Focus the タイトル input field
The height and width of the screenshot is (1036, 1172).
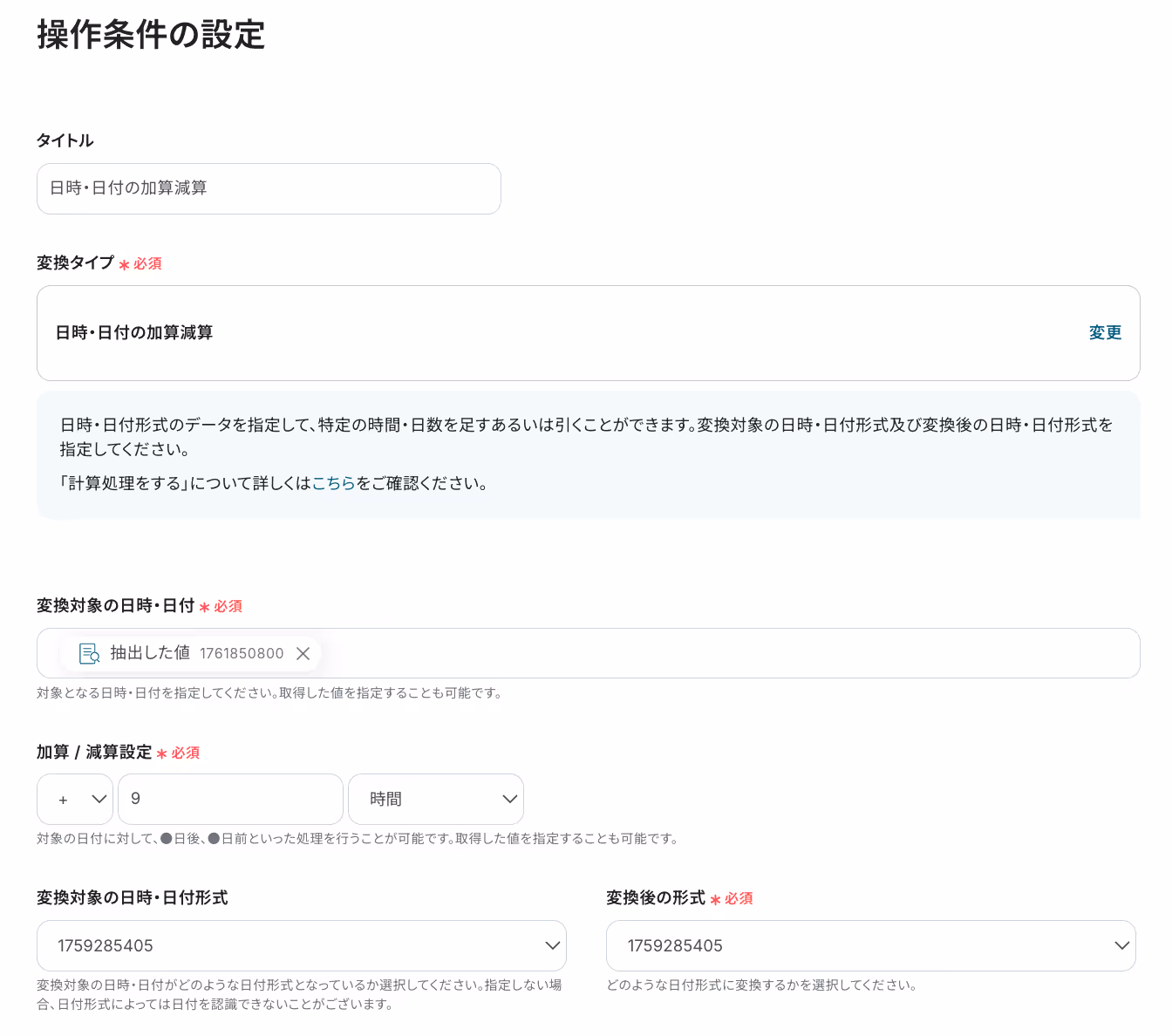269,188
